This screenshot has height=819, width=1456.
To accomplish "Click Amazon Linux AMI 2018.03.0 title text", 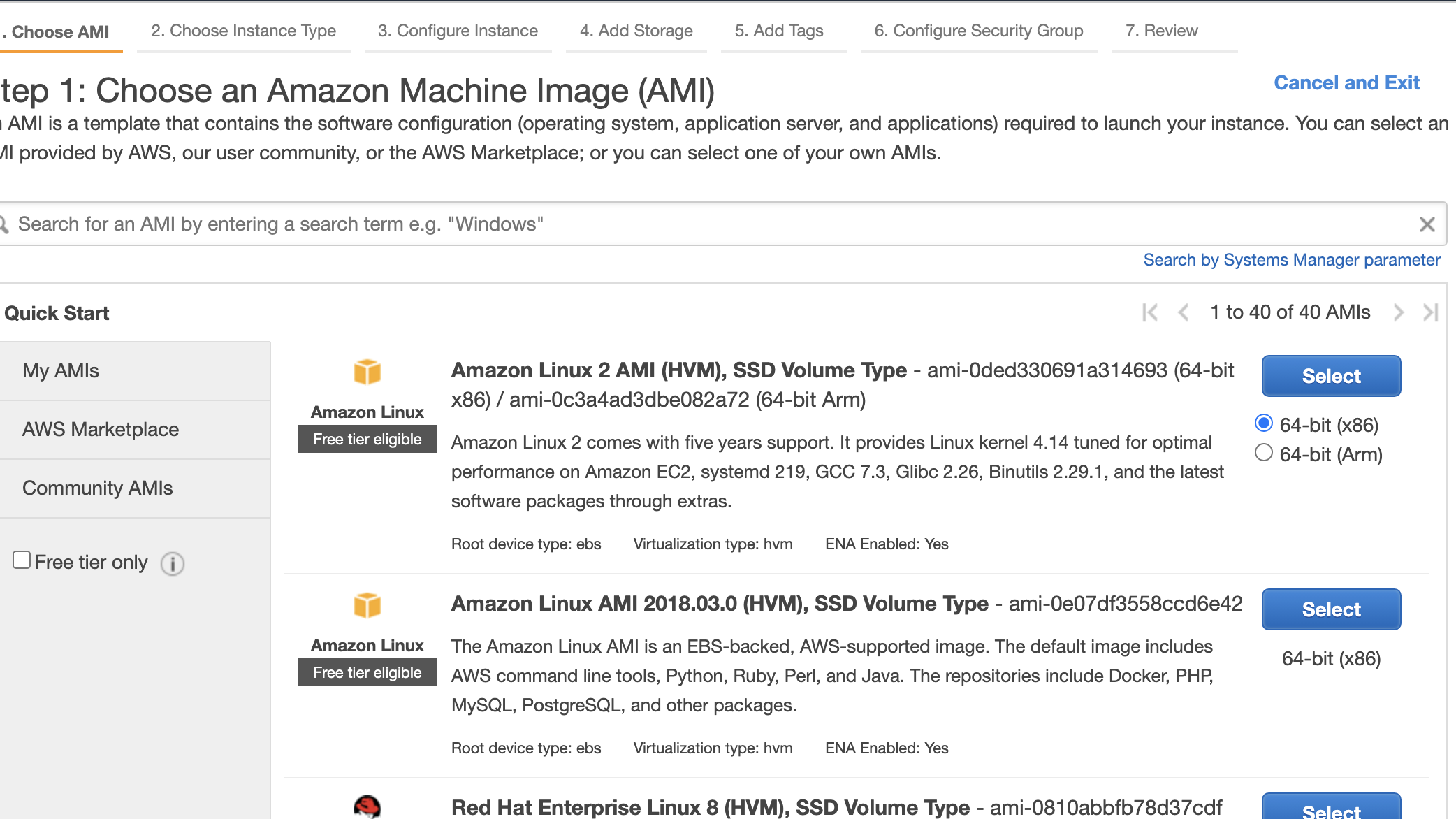I will [x=720, y=604].
